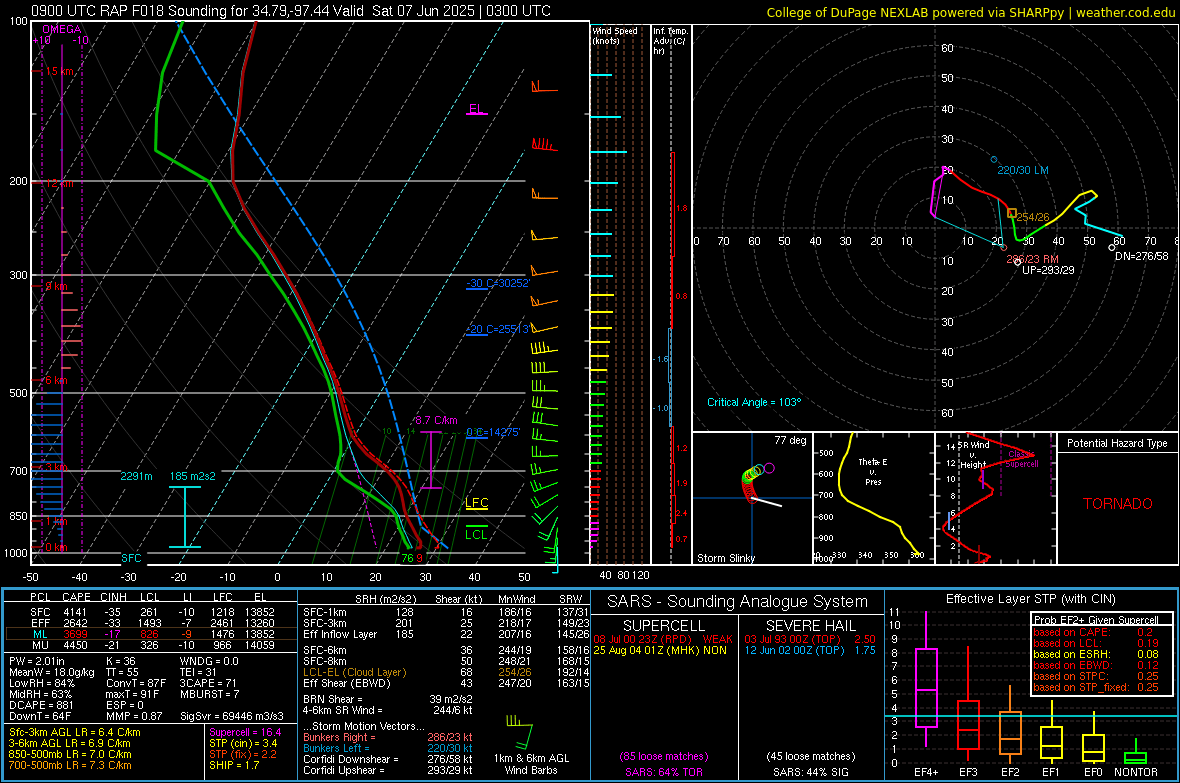Viewport: 1180px width, 783px height.
Task: Click the '185 m2s2' helicity label
Action: click(x=193, y=477)
